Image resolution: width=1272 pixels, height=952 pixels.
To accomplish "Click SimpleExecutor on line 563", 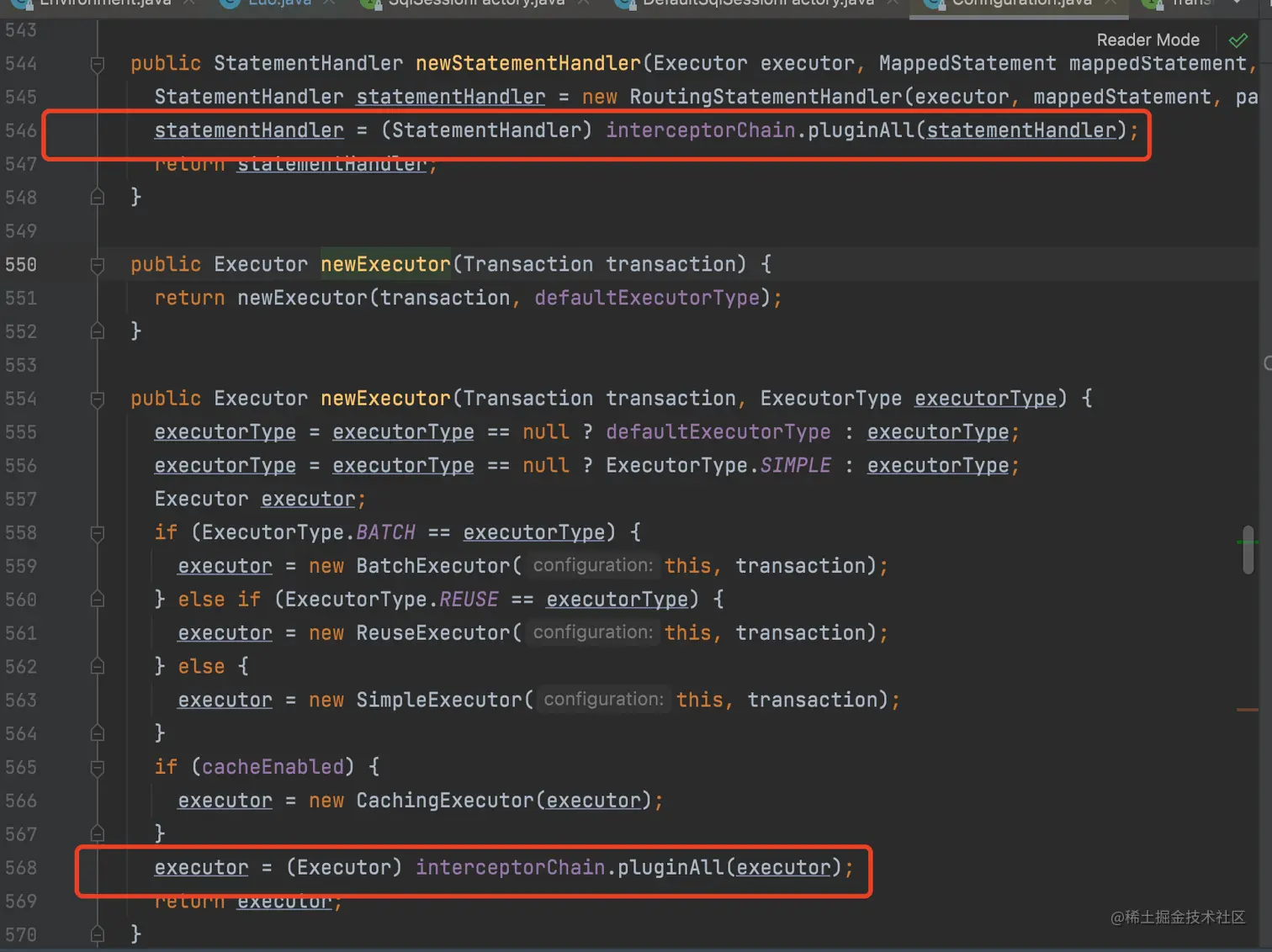I will [x=438, y=700].
